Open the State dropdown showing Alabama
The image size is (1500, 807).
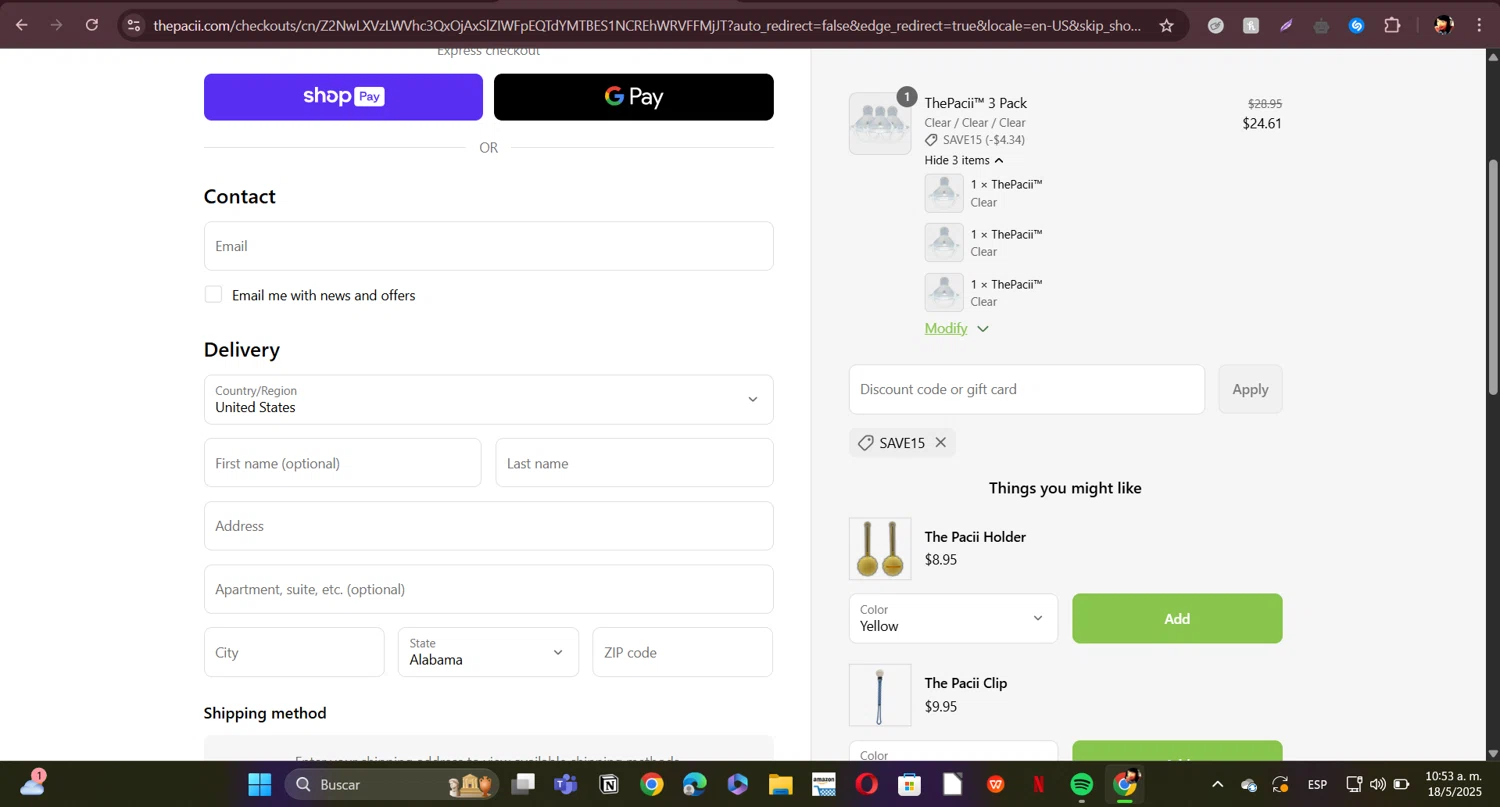click(488, 652)
